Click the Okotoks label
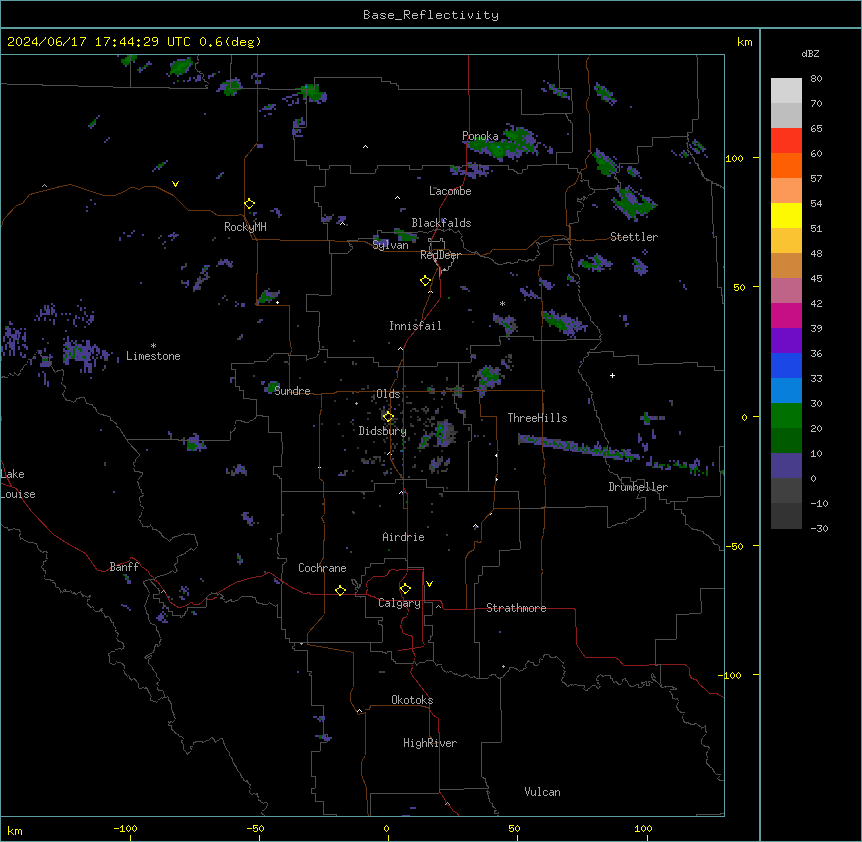Screen dimensions: 862x842 coord(412,700)
